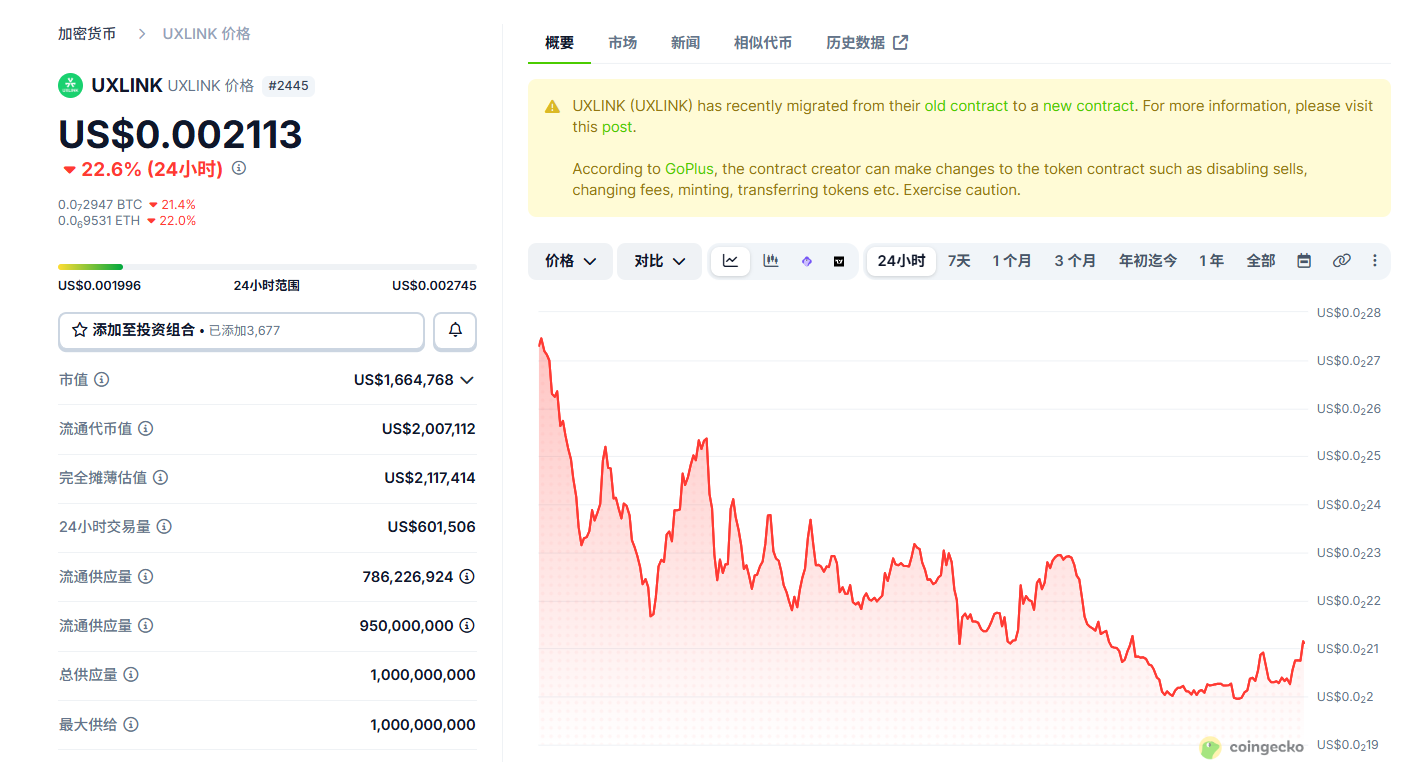Click info icon next to 950,000,000
The width and height of the screenshot is (1410, 762).
pyautogui.click(x=467, y=626)
